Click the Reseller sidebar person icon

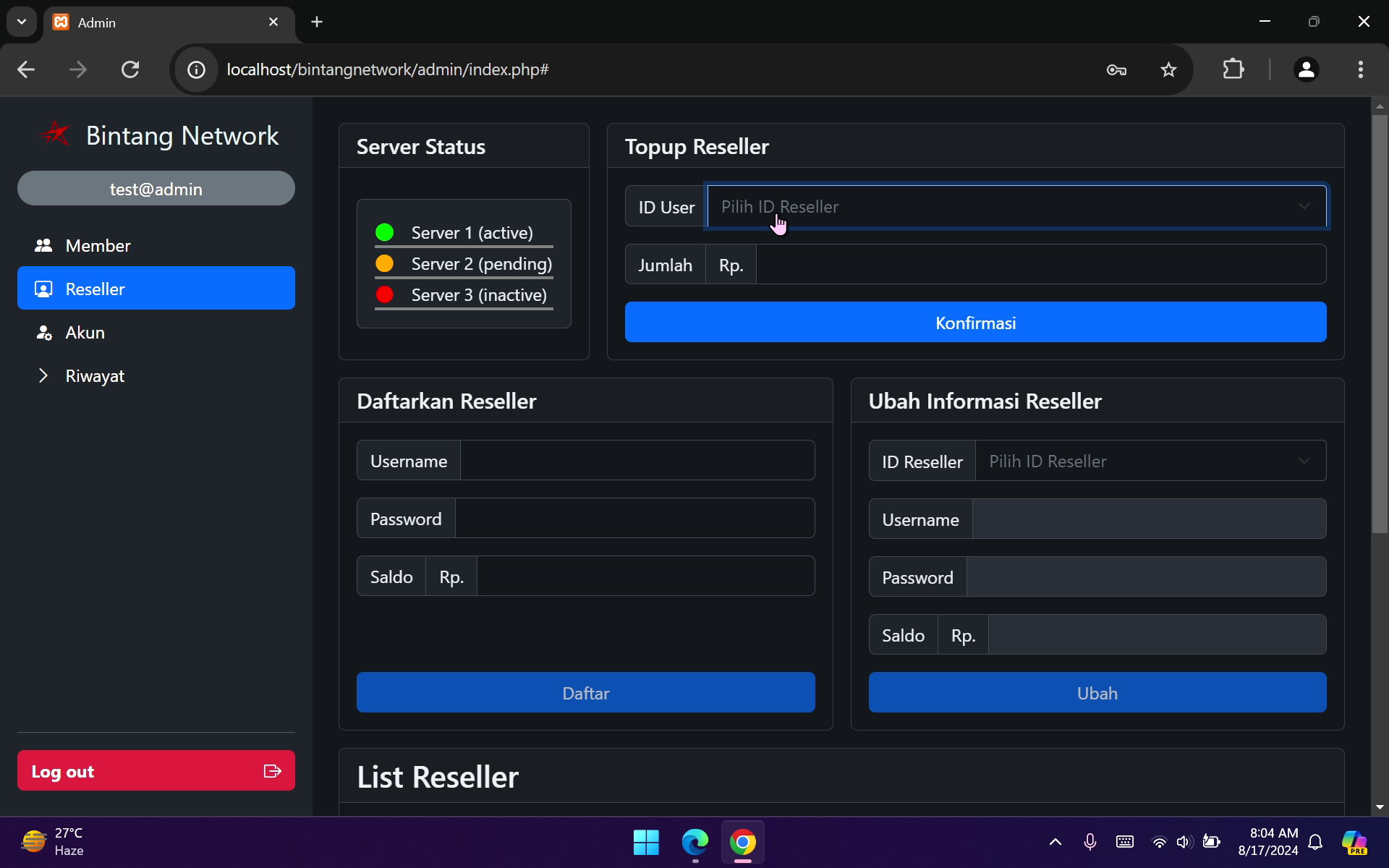click(43, 289)
